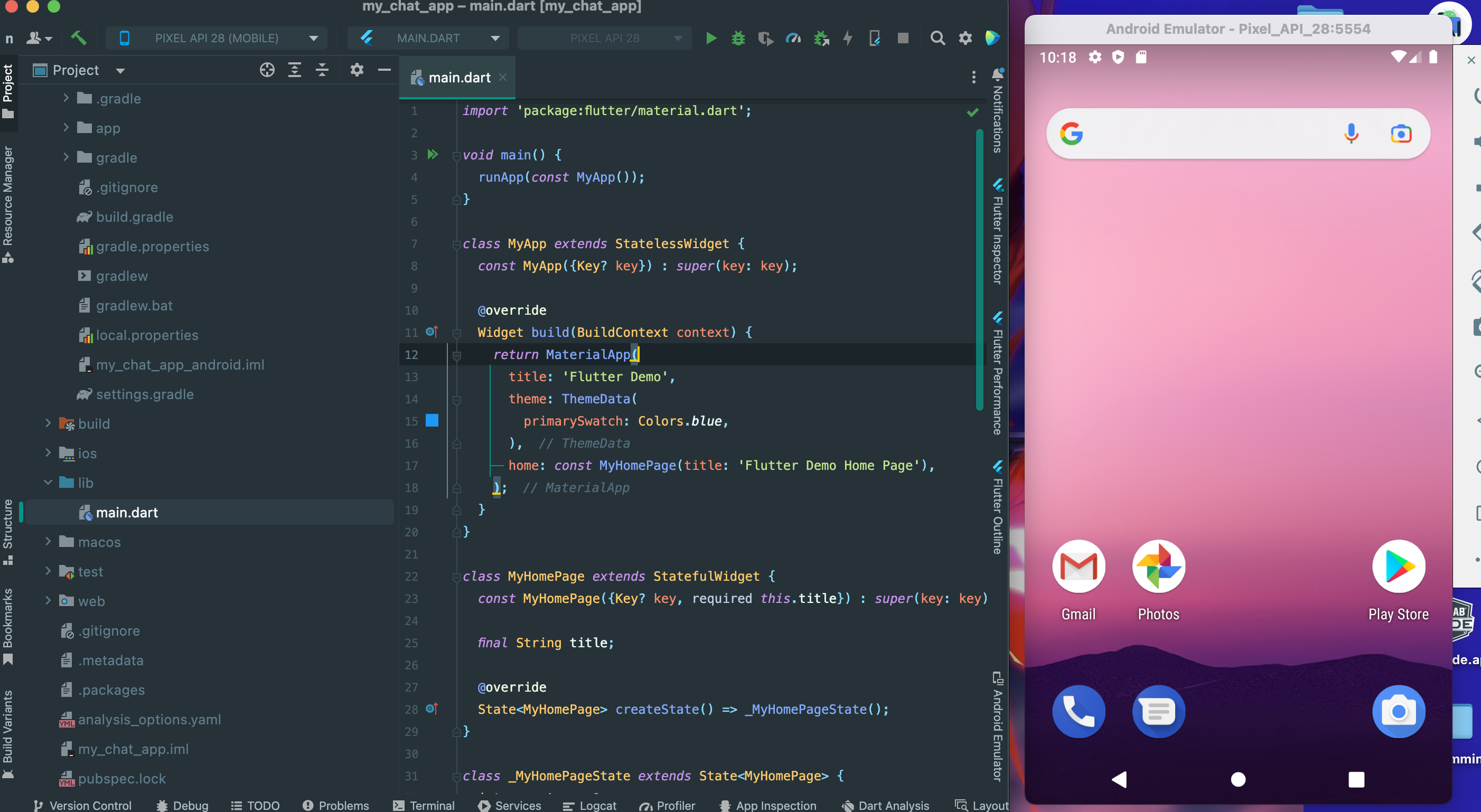Open the PIXEL API 28 (MOBILE) device dropdown
This screenshot has height=812, width=1481.
point(217,38)
